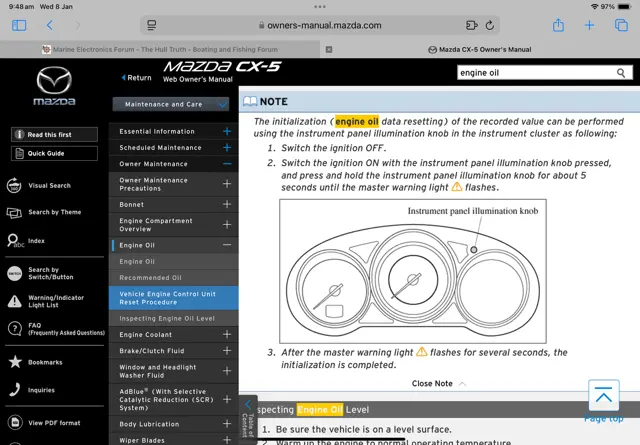Tap Wi-Fi icon in status bar

[x=594, y=7]
